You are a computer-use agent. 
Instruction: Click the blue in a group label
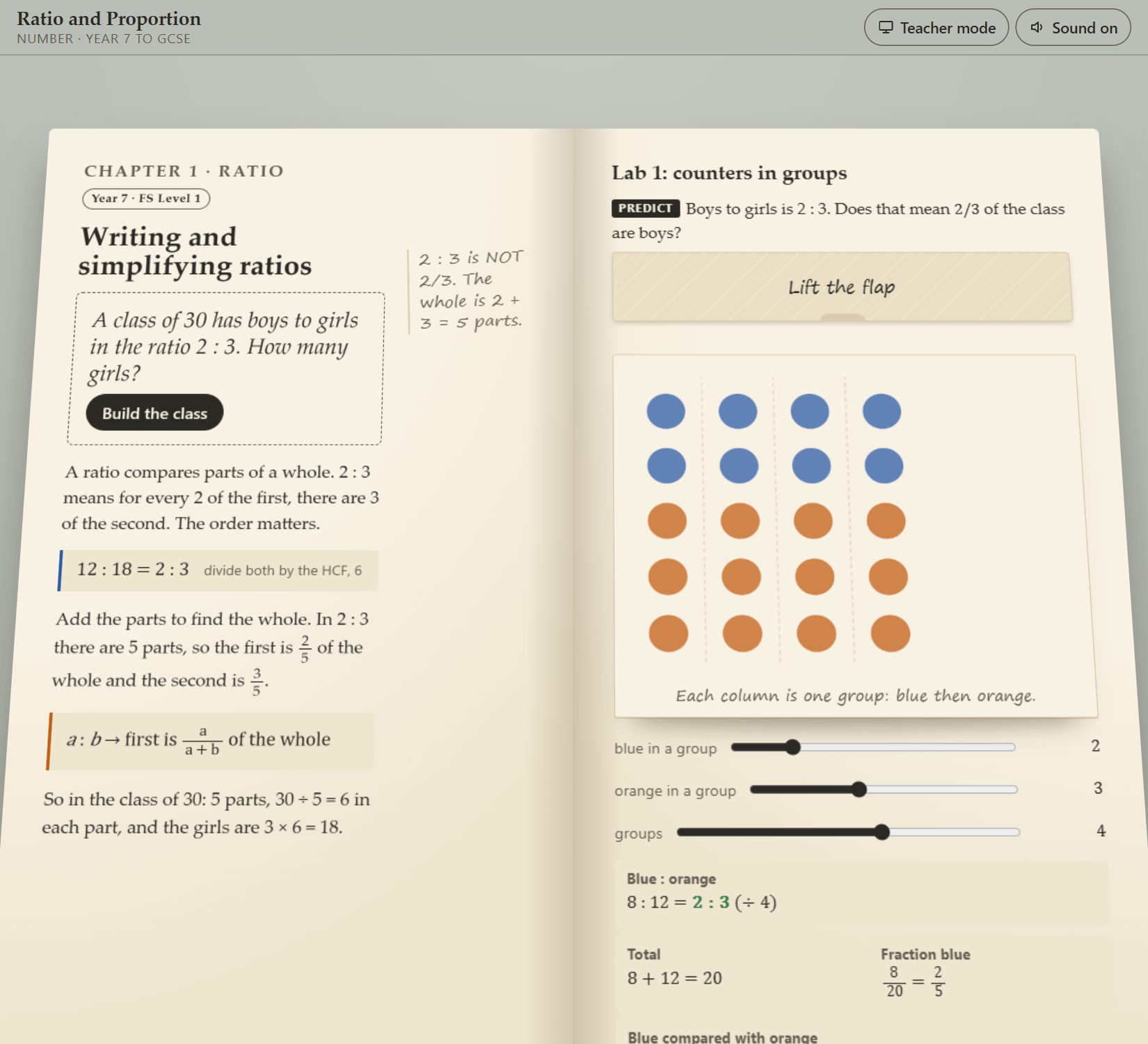pos(665,748)
